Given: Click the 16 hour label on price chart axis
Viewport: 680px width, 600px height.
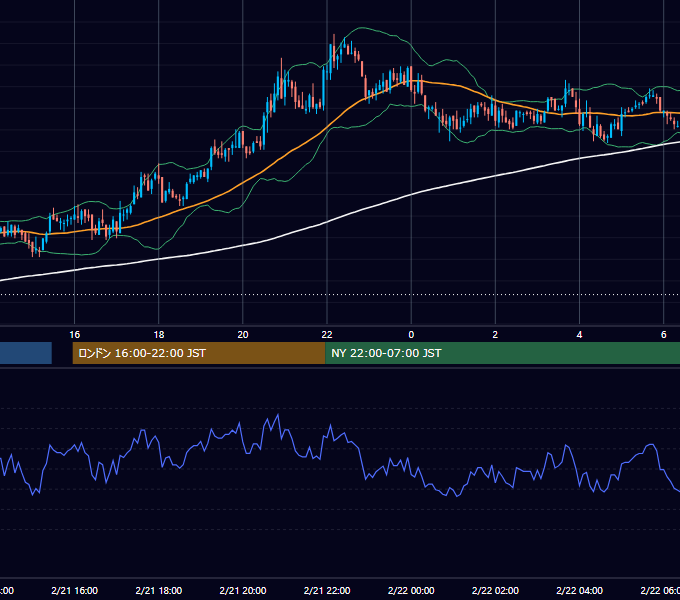Looking at the screenshot, I should 75,334.
